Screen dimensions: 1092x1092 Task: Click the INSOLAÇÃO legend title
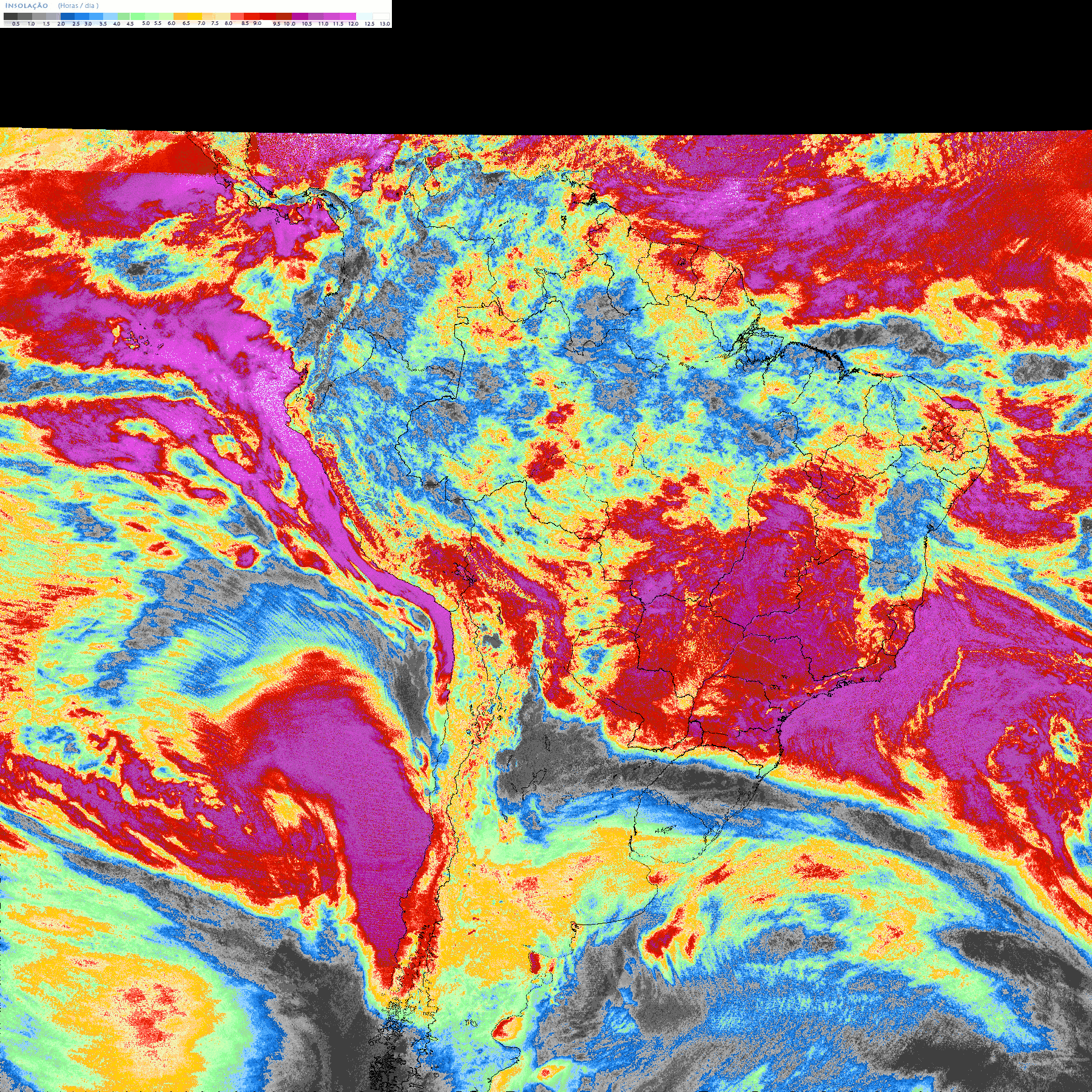point(27,5)
